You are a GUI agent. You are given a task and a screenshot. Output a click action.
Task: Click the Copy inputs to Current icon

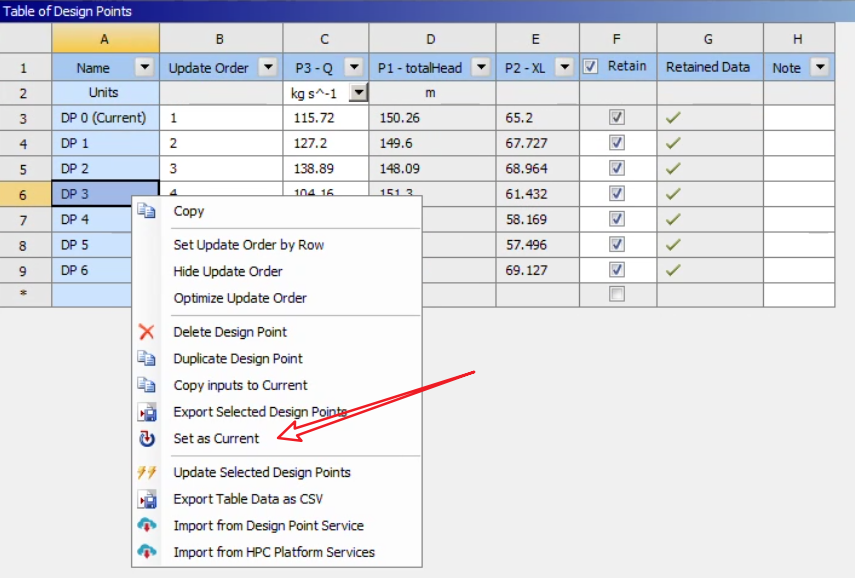click(x=147, y=385)
